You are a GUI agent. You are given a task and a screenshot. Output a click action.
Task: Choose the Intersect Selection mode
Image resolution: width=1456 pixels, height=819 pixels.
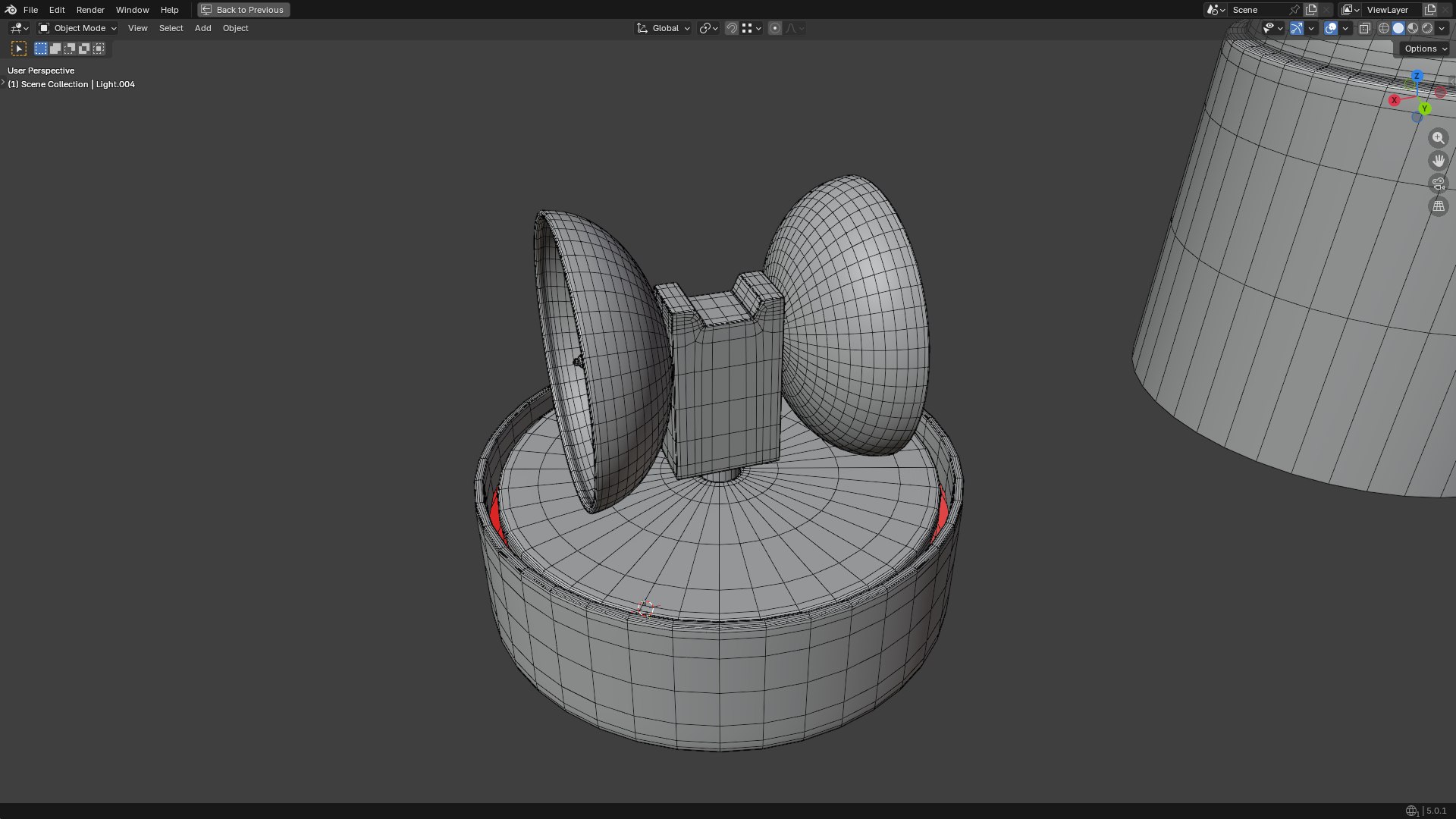point(99,49)
